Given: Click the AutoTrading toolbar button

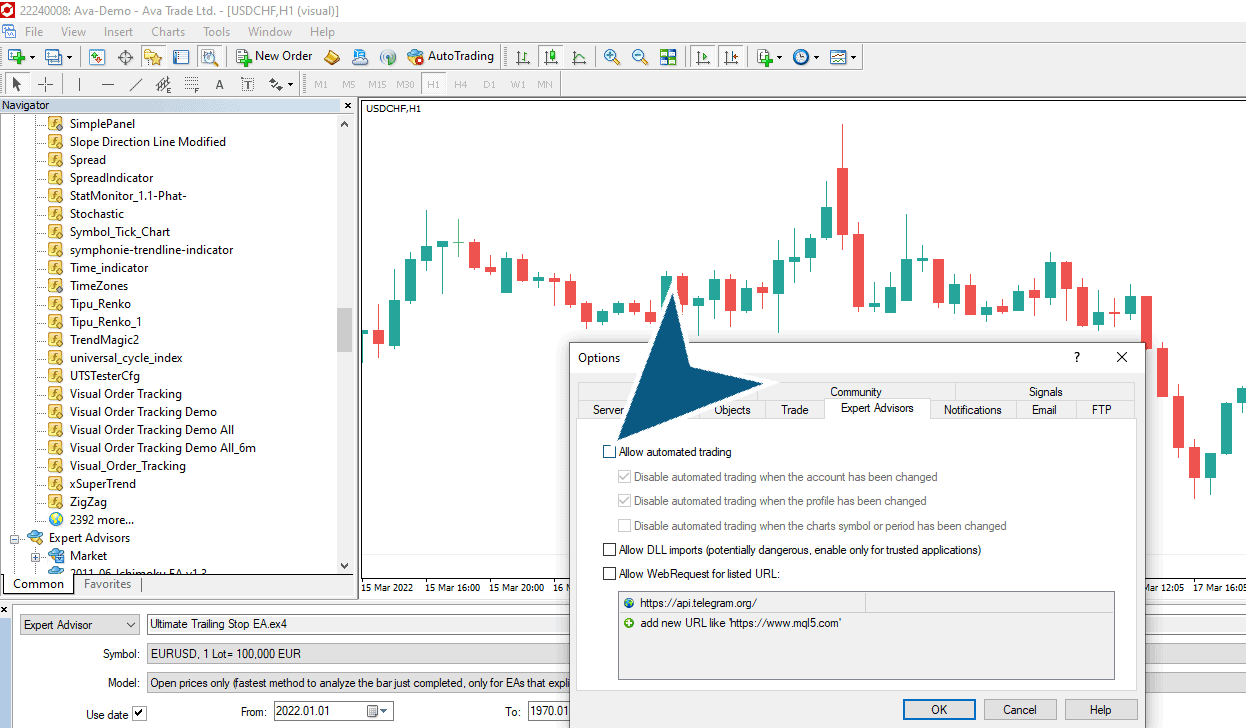Looking at the screenshot, I should click(x=451, y=57).
